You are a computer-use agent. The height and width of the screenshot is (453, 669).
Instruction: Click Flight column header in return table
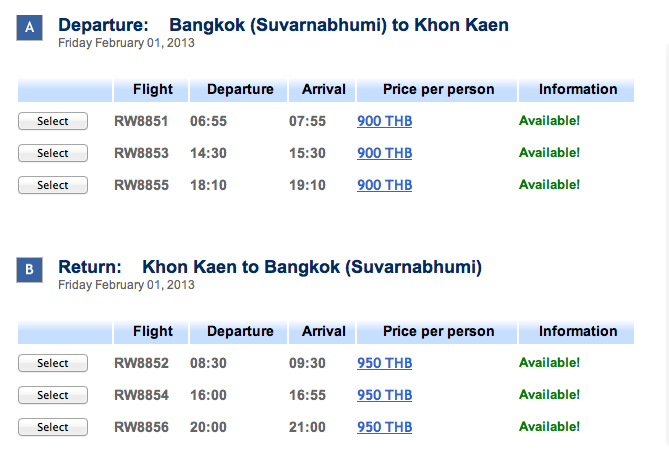pos(151,331)
